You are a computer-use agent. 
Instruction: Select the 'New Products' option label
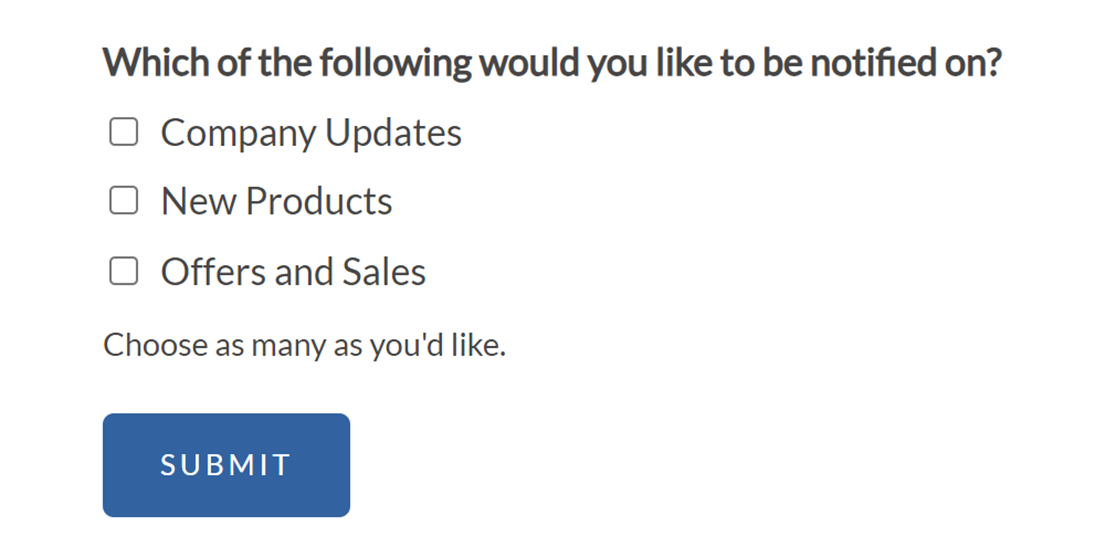(276, 202)
